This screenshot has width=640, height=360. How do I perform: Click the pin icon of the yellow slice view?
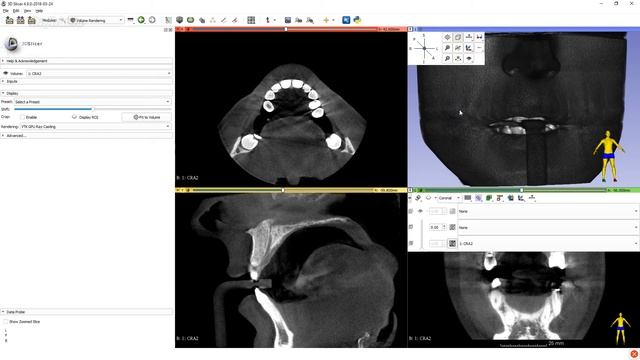click(x=178, y=190)
